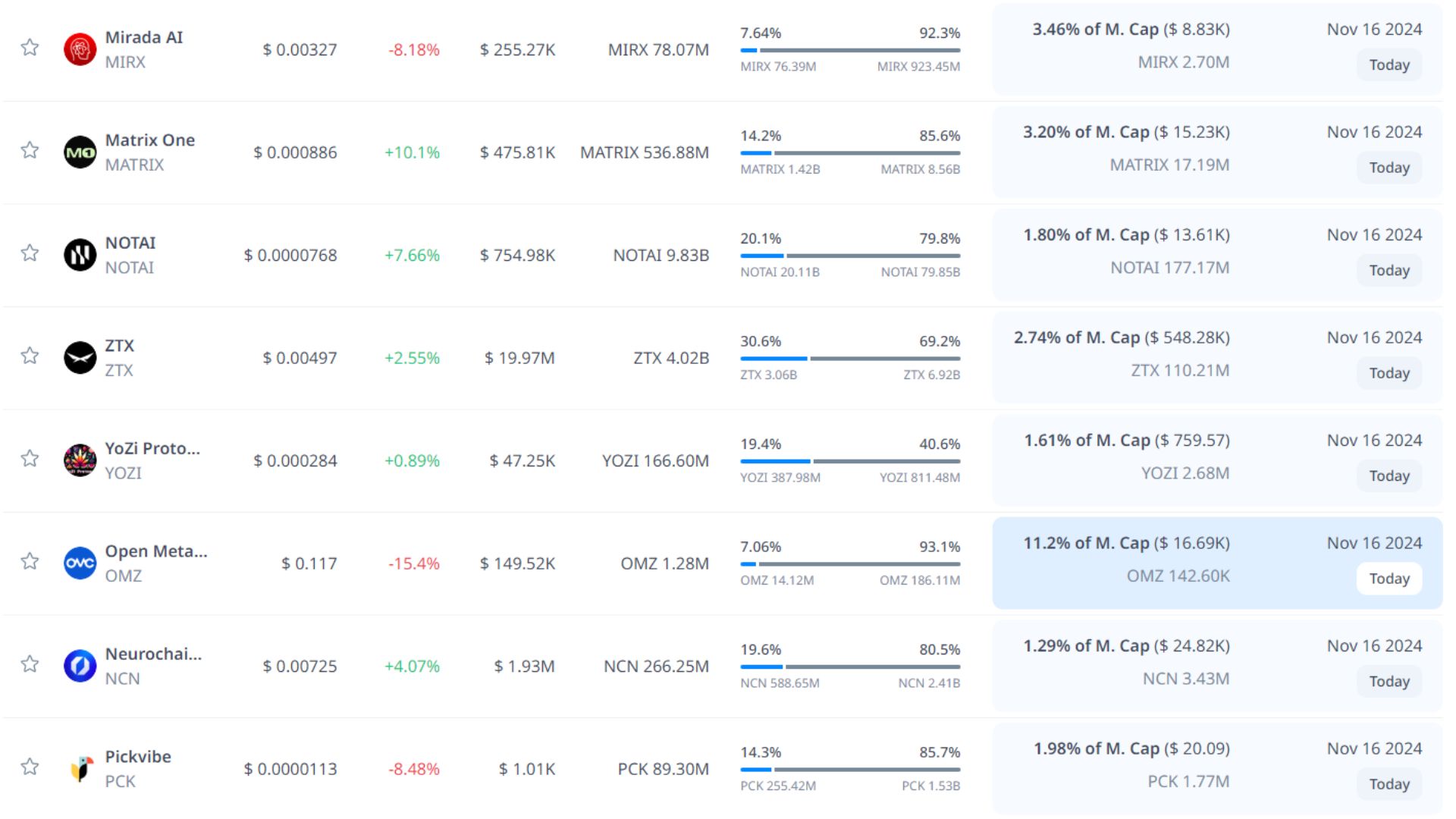
Task: Click YoZi unlock progress bar
Action: 850,461
